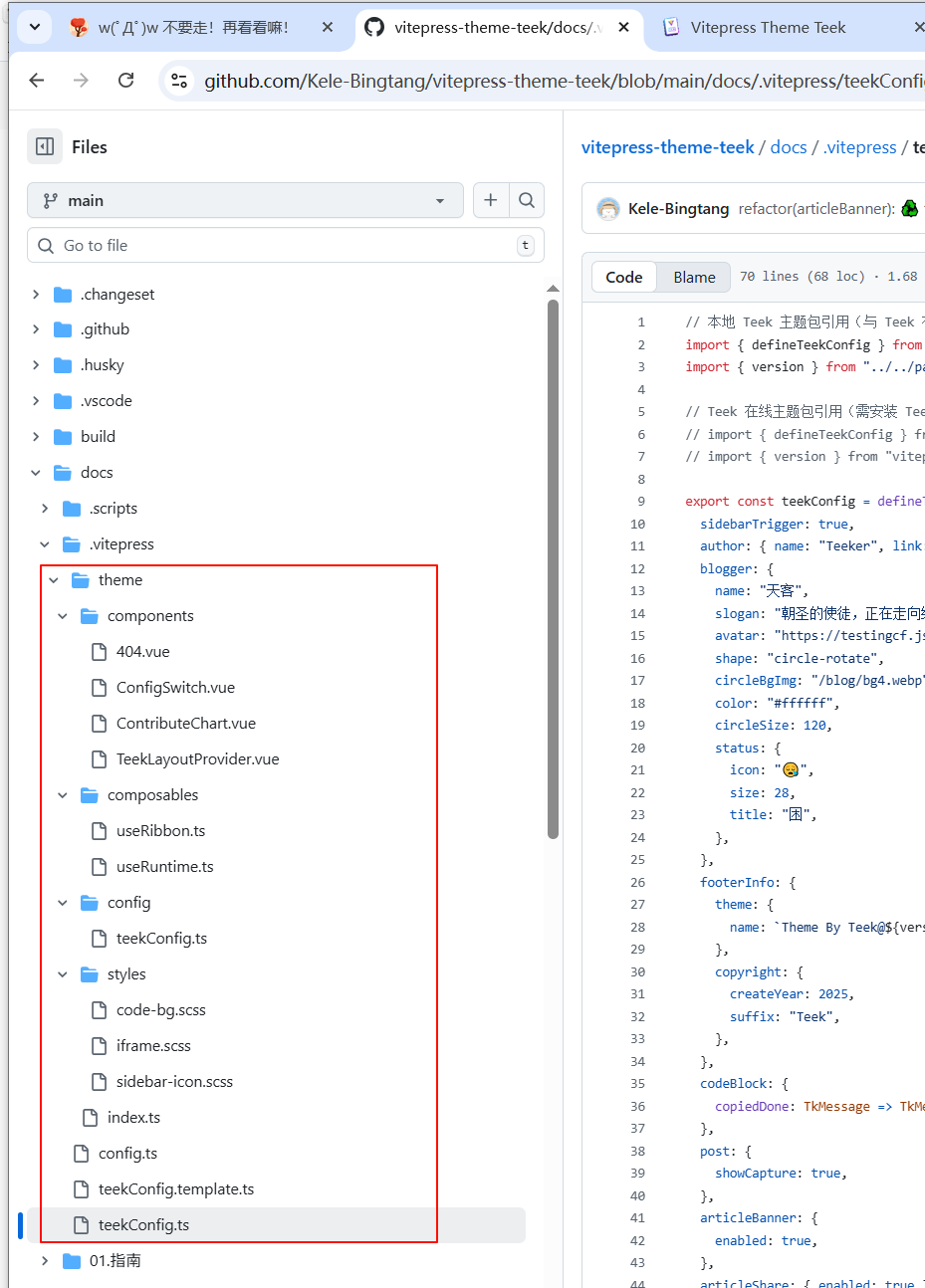The image size is (925, 1288).
Task: Click the add file plus icon
Action: [490, 200]
